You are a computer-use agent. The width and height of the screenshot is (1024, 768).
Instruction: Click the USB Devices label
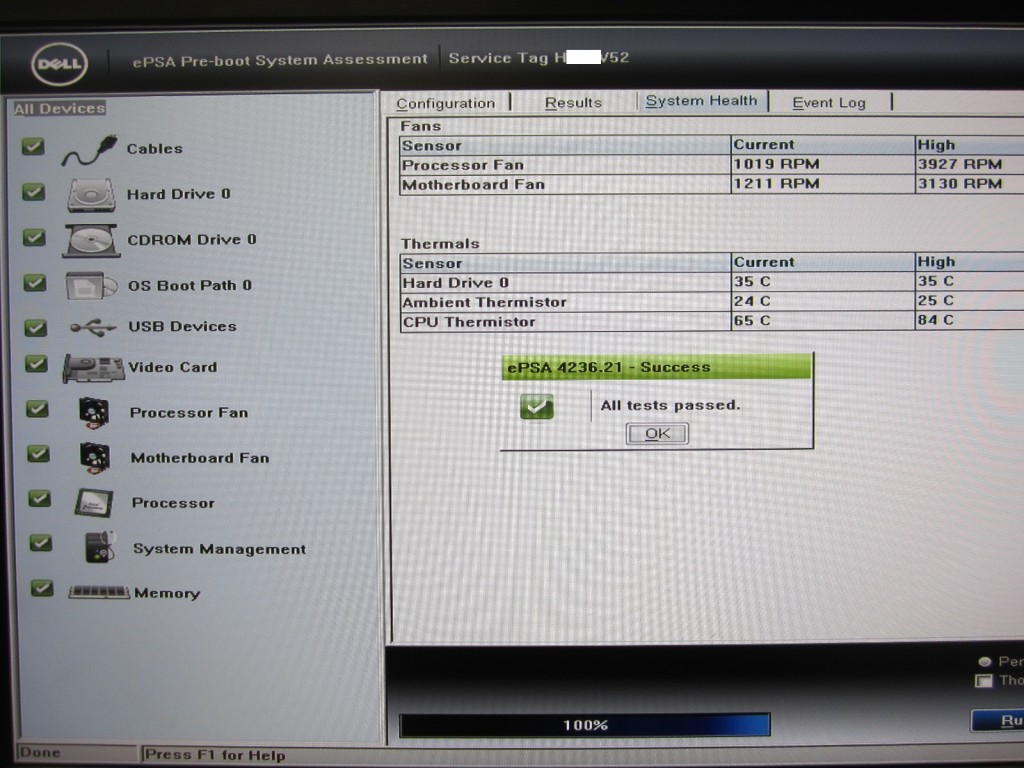click(182, 326)
